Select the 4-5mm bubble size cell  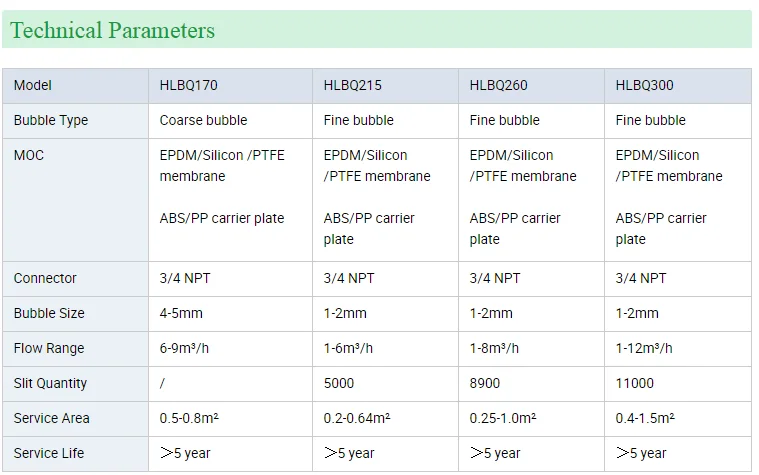pos(181,313)
